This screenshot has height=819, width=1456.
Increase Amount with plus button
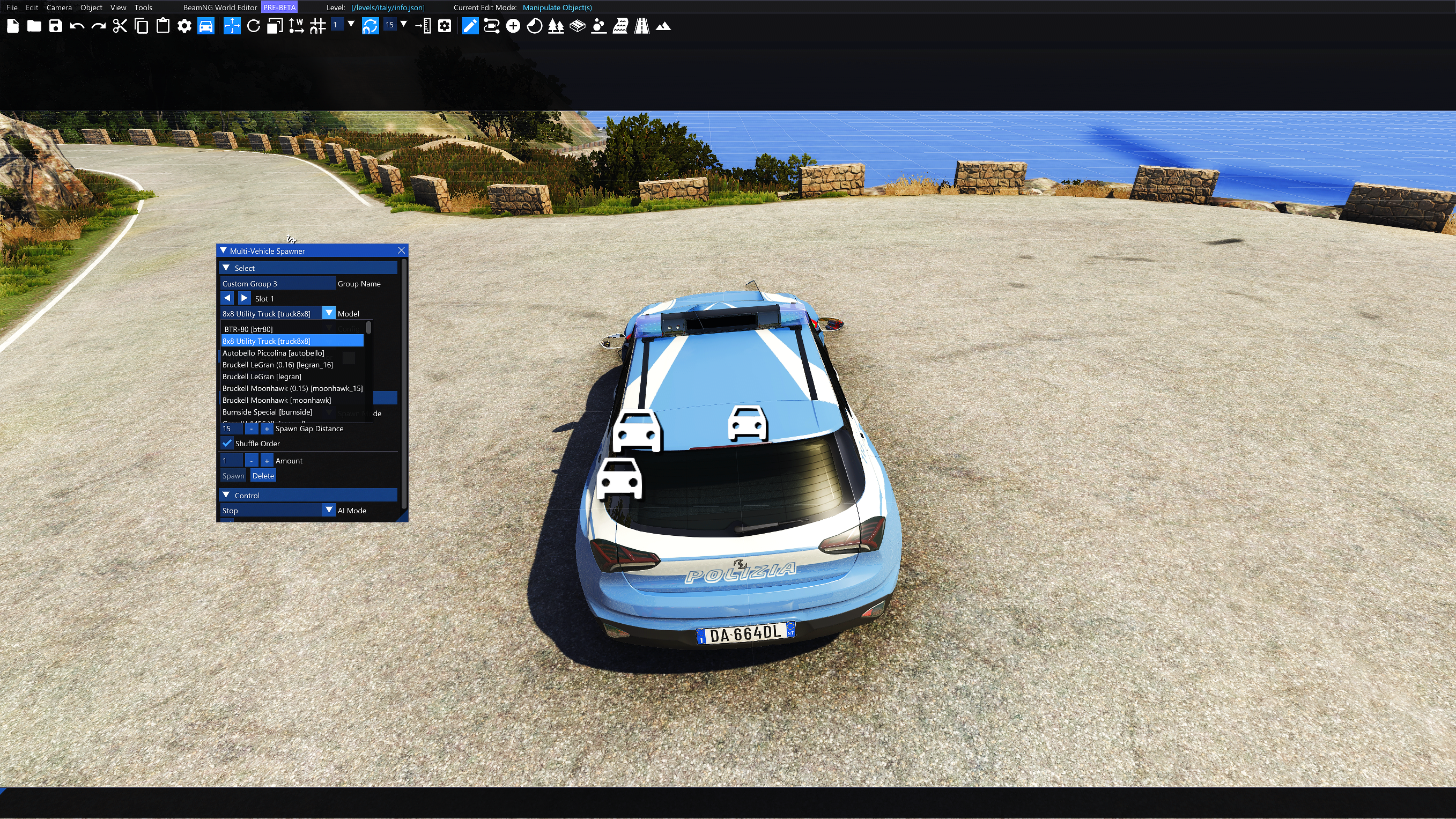pos(267,461)
